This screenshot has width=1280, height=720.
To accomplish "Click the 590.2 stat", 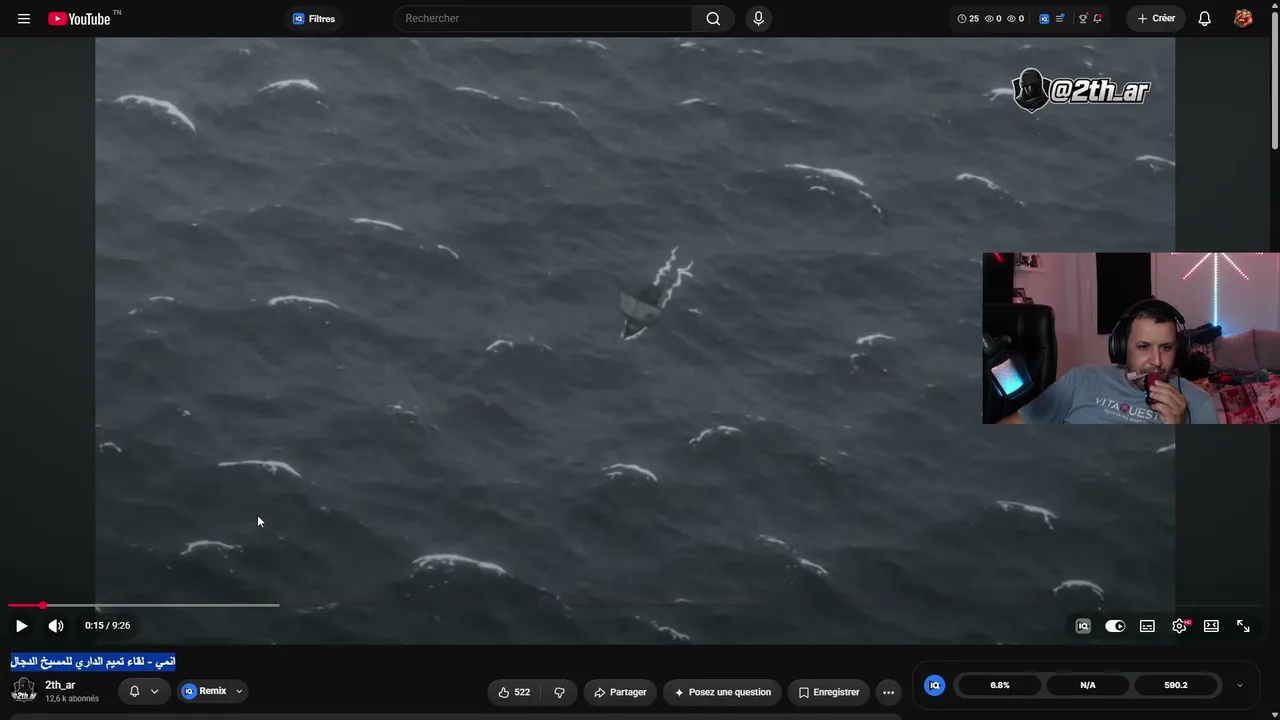I will coord(1176,685).
